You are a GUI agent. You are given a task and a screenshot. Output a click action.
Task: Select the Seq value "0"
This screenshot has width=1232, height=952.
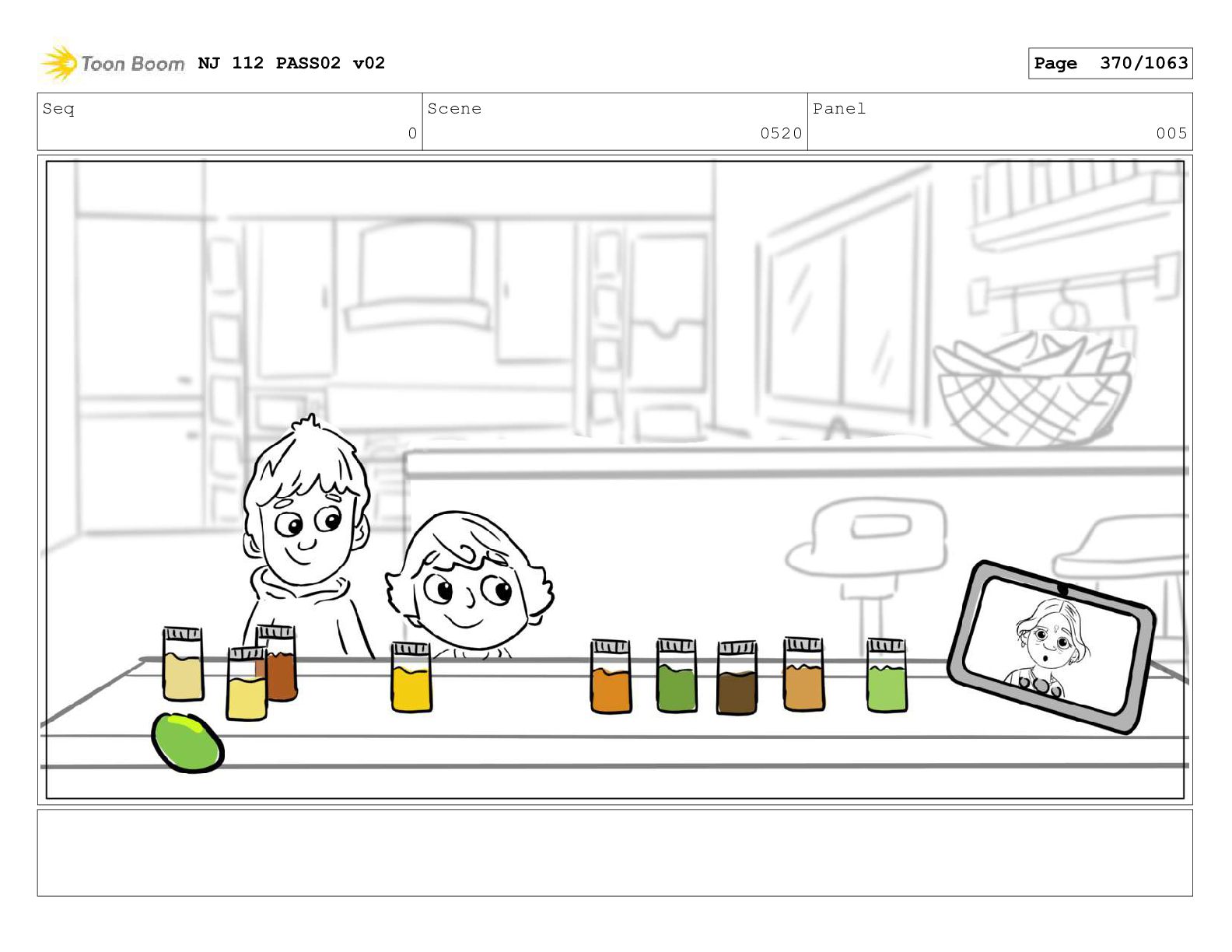tap(412, 134)
